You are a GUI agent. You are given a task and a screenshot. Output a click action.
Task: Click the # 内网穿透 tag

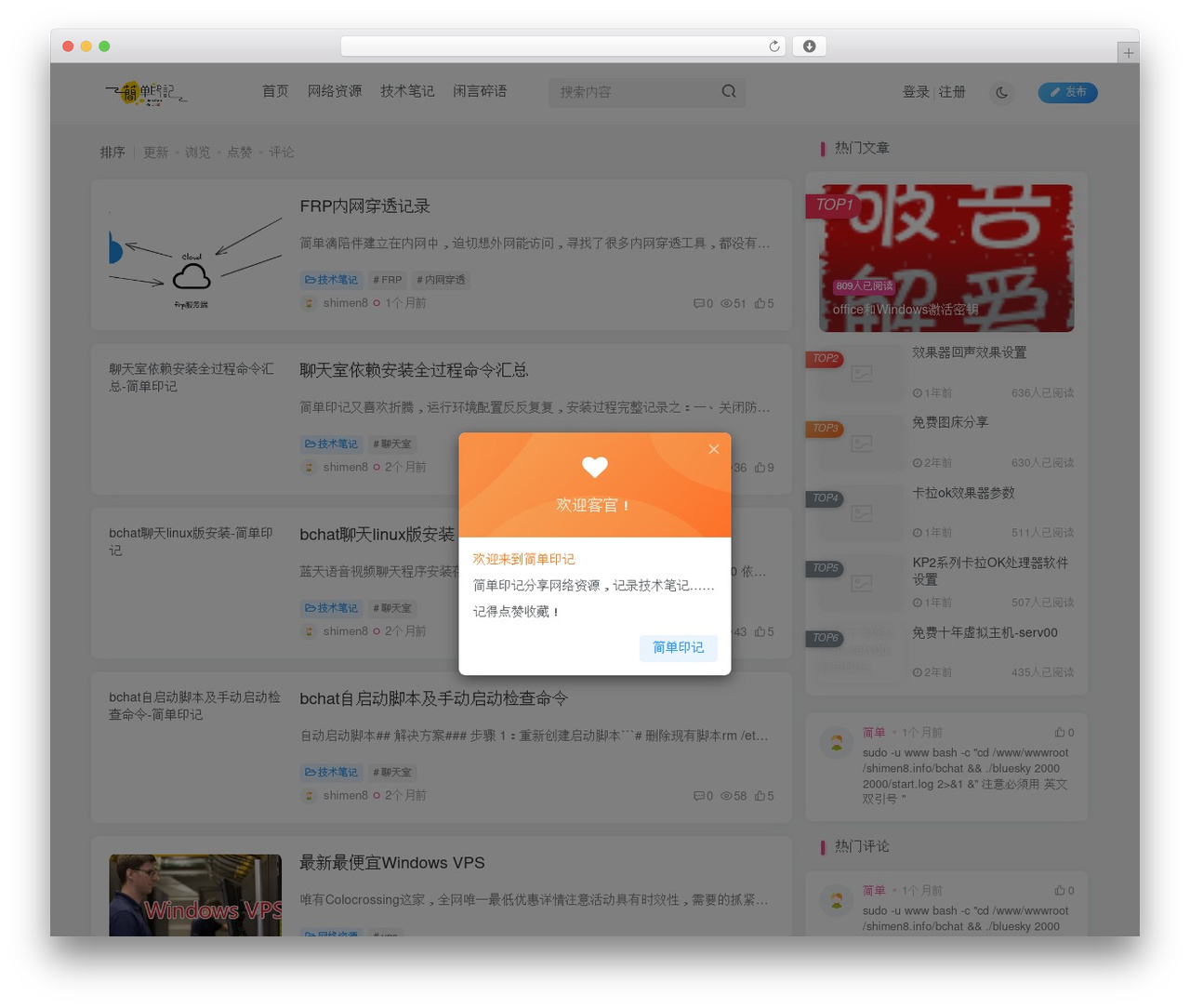pyautogui.click(x=441, y=280)
